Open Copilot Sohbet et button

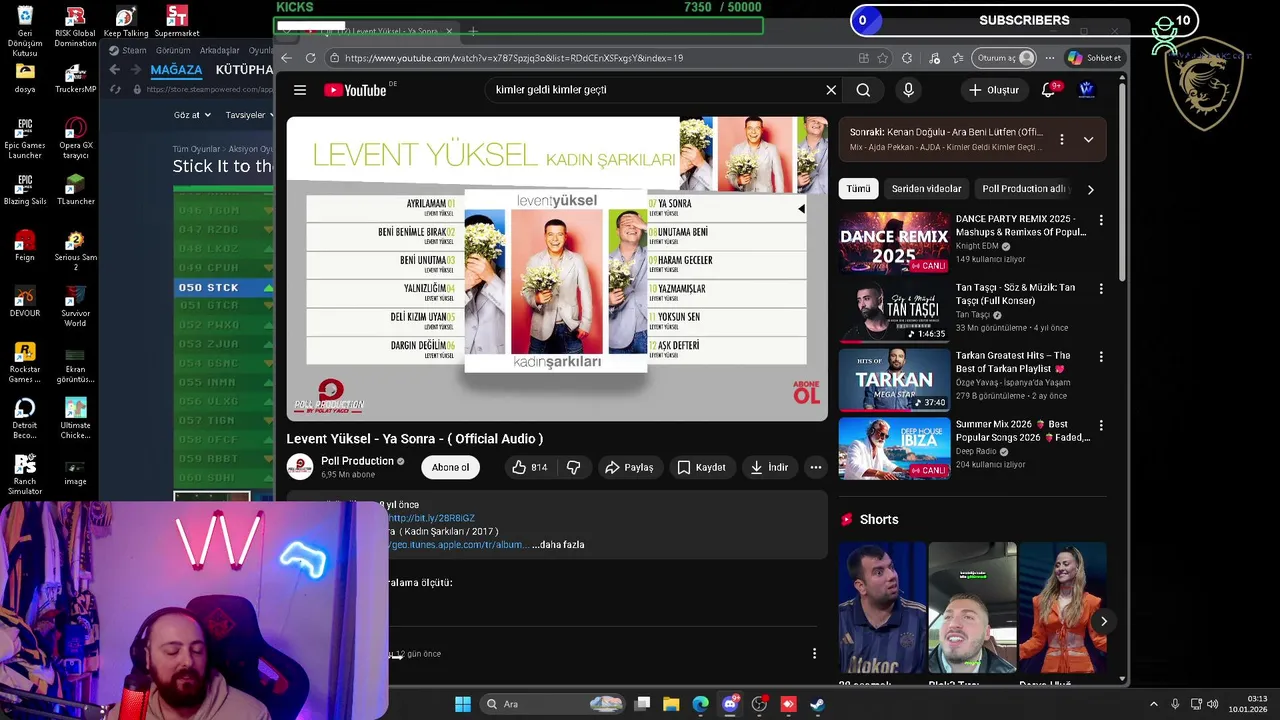[x=1094, y=58]
